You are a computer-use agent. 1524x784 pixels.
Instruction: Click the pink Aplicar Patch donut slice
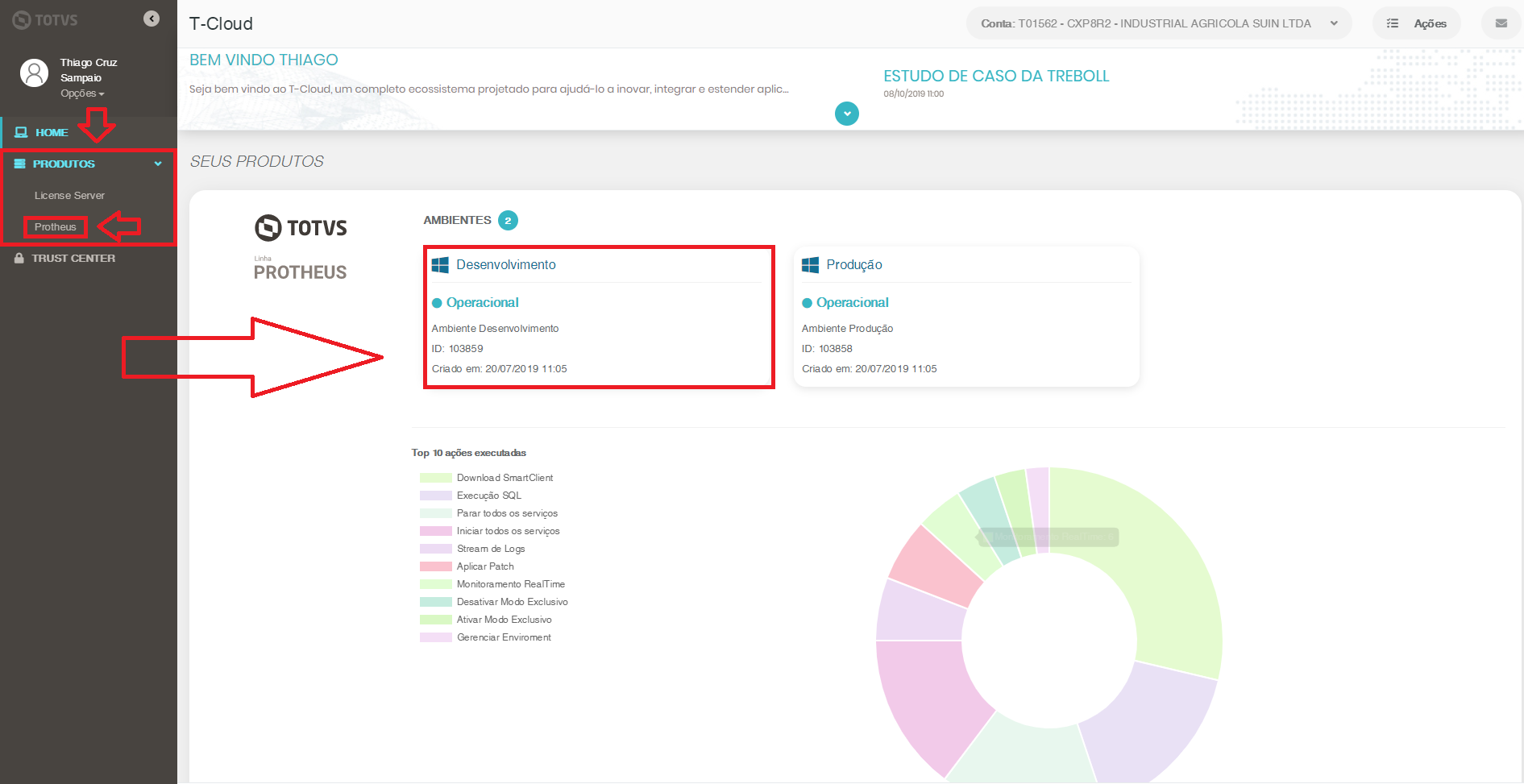click(x=937, y=568)
